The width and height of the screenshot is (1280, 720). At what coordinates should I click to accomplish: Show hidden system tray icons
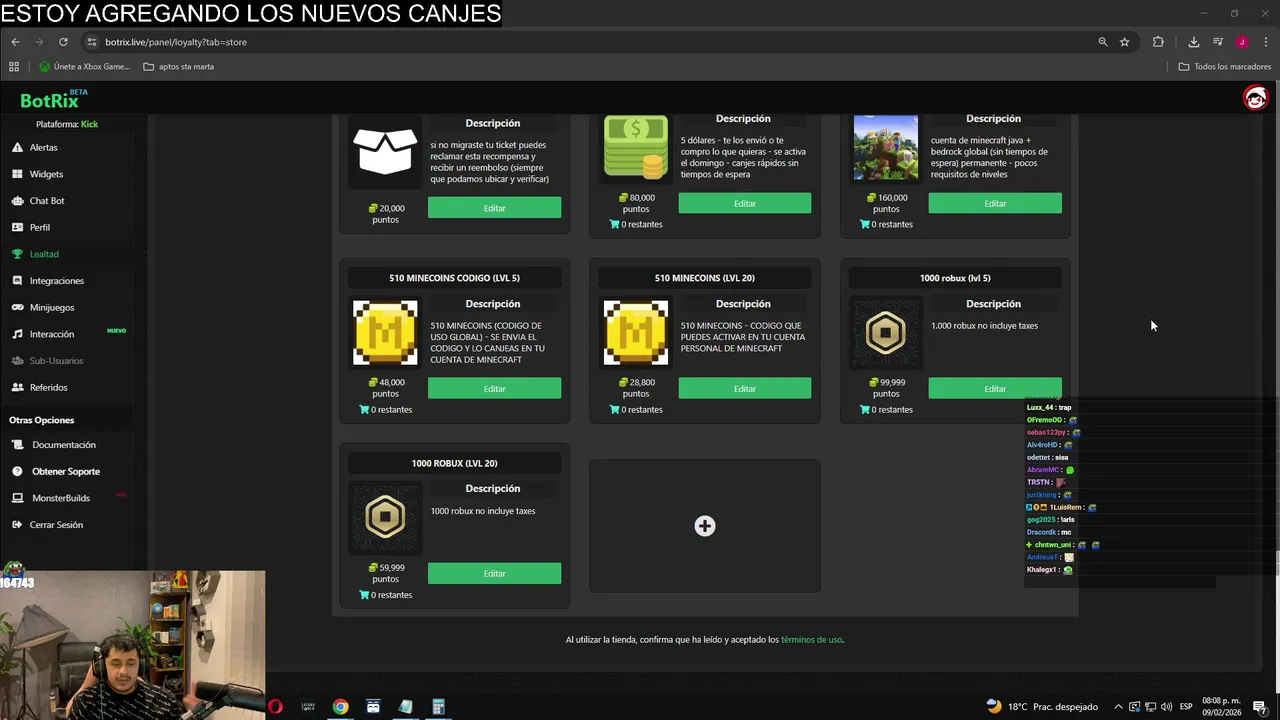coord(1118,707)
